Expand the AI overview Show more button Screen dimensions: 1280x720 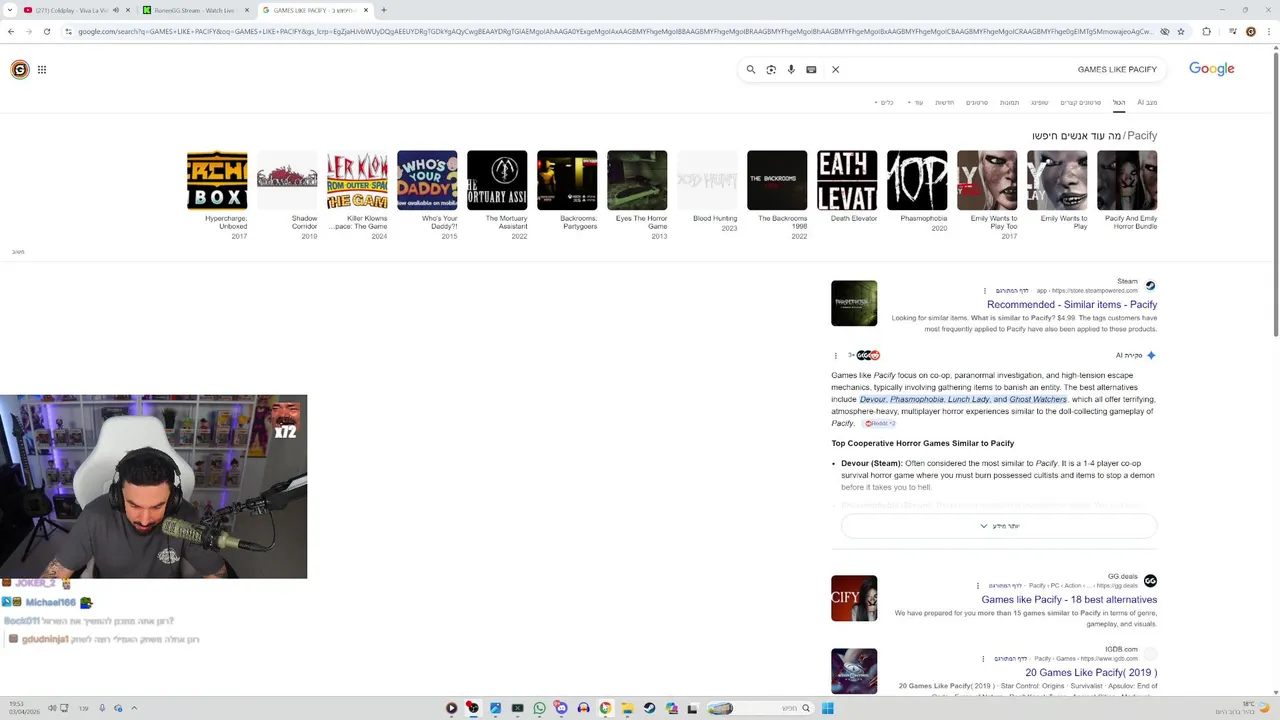999,526
